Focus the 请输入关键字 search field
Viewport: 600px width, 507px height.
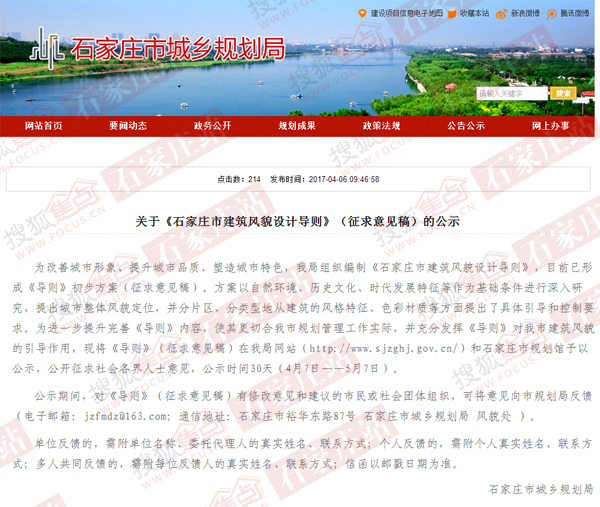(511, 93)
